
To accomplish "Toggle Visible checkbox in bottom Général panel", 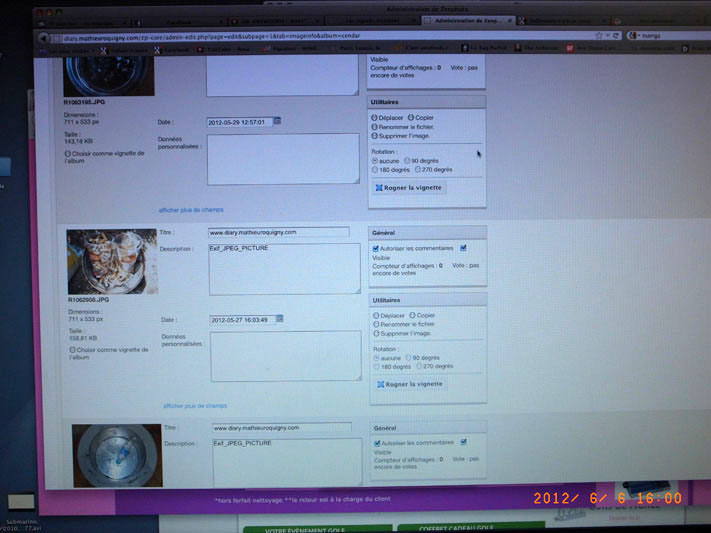I will (463, 442).
